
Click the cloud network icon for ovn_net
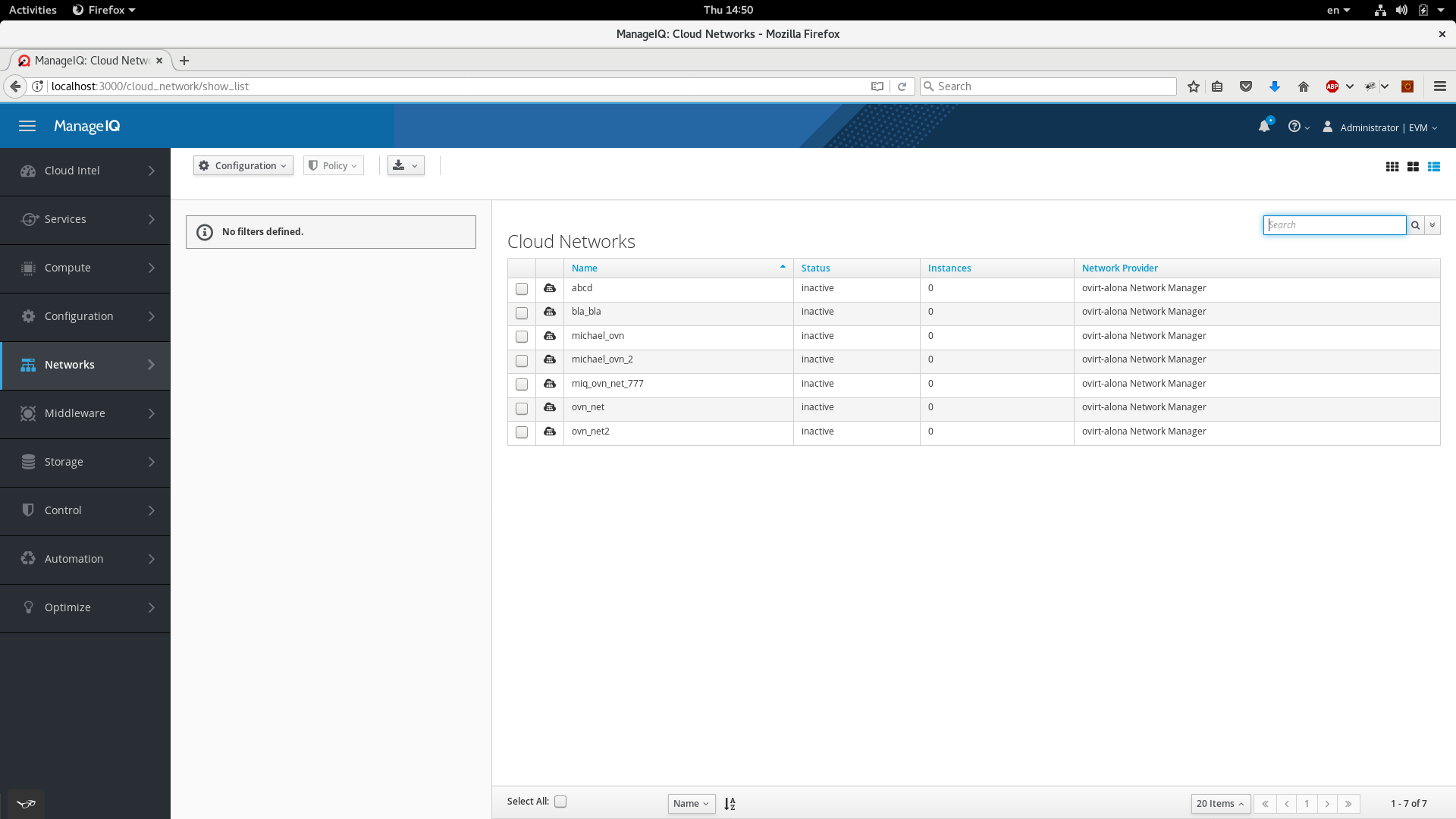pos(549,407)
